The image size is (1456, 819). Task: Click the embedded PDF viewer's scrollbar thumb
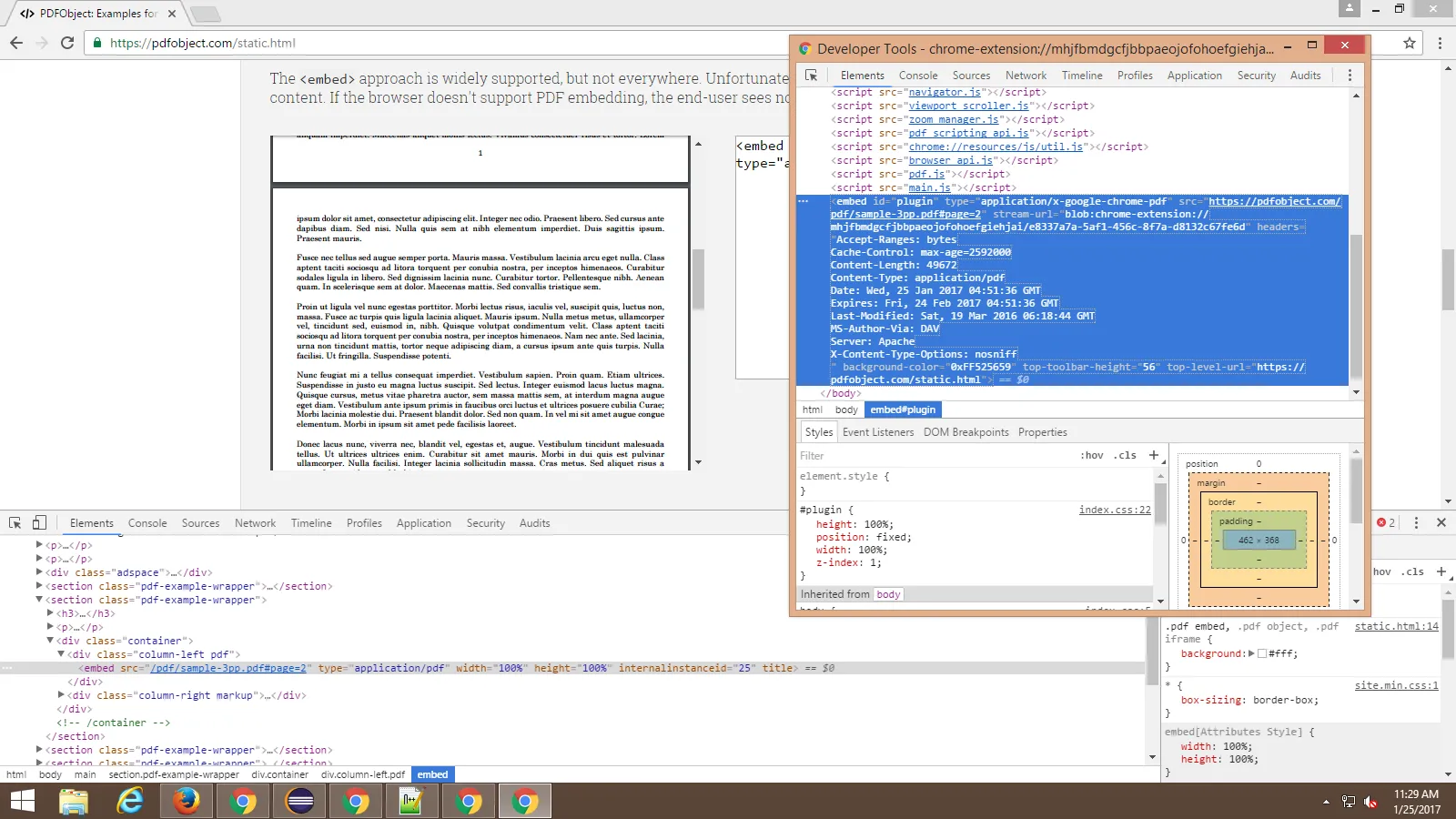(x=698, y=278)
